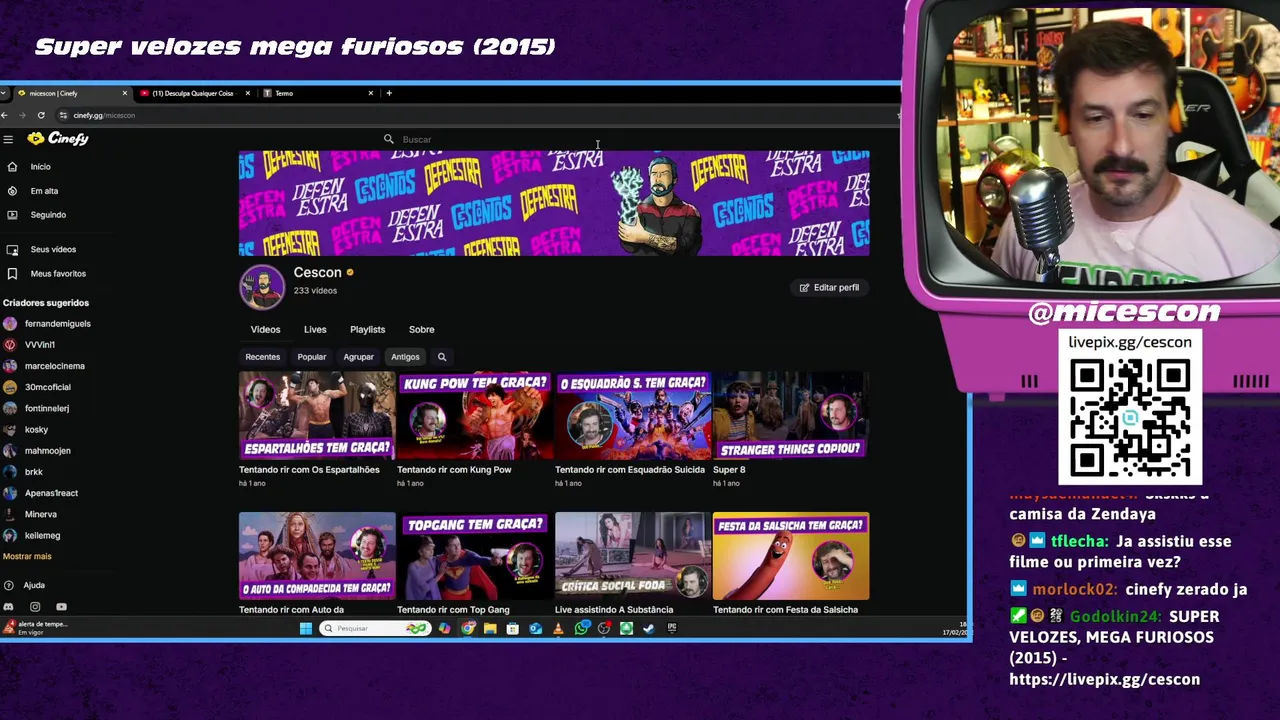Click the Editar perfil button
Image resolution: width=1280 pixels, height=720 pixels.
(x=829, y=288)
